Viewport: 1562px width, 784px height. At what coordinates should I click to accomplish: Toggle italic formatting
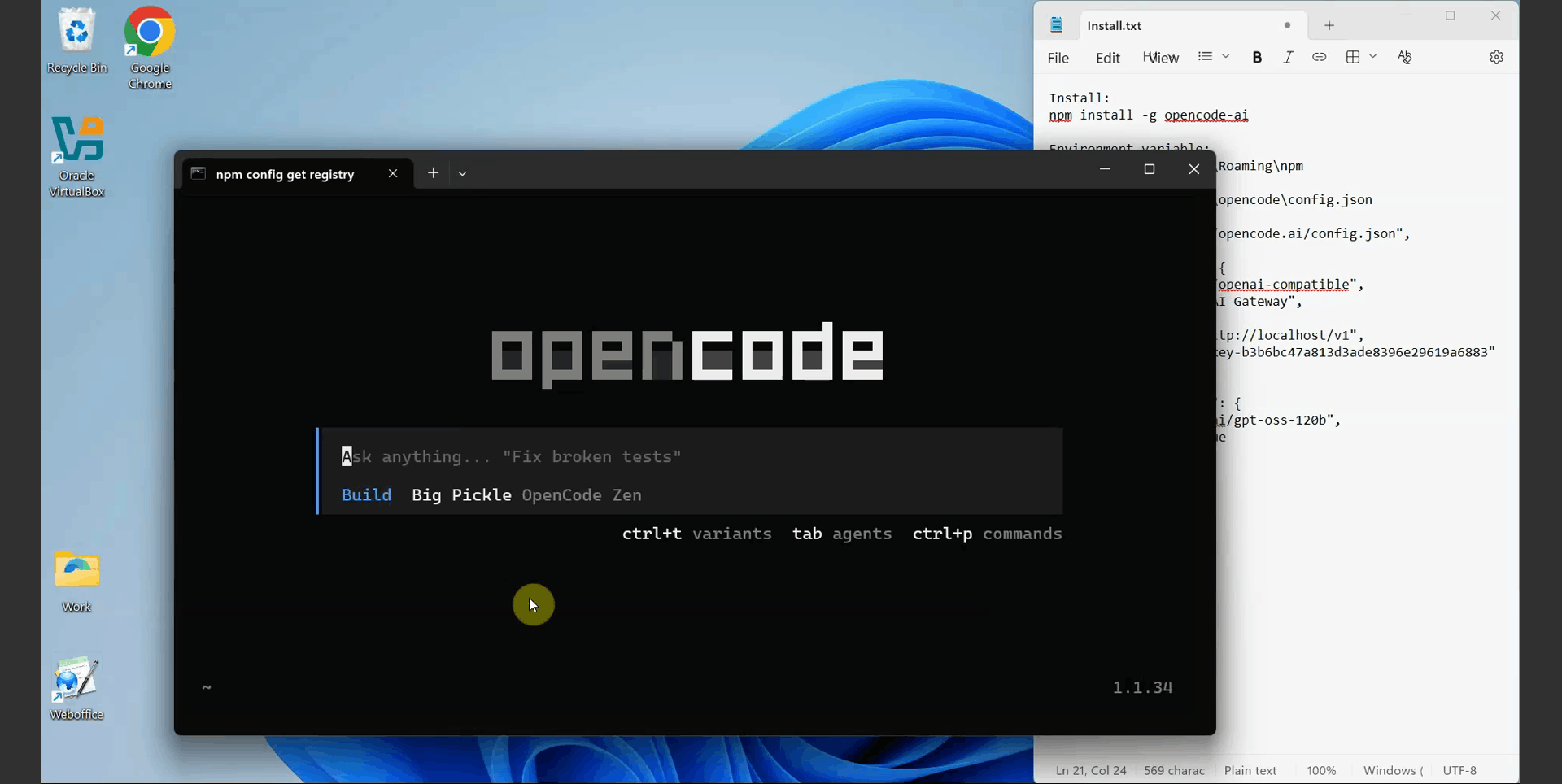(x=1288, y=57)
